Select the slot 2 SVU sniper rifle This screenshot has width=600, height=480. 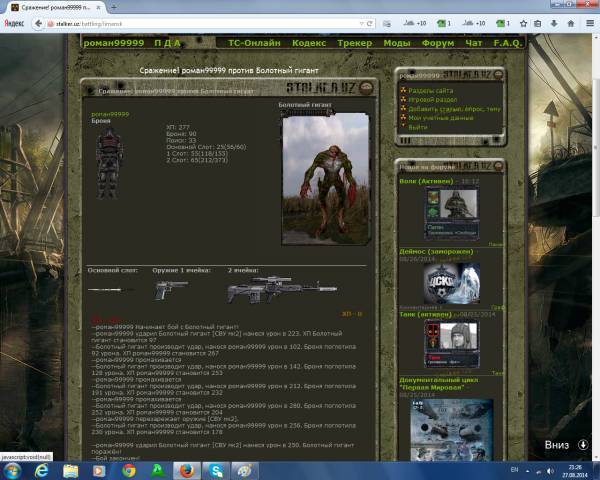[282, 289]
